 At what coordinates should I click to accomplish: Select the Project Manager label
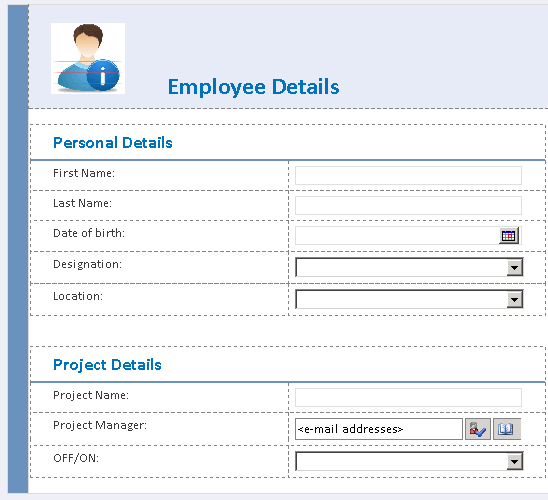[x=100, y=426]
